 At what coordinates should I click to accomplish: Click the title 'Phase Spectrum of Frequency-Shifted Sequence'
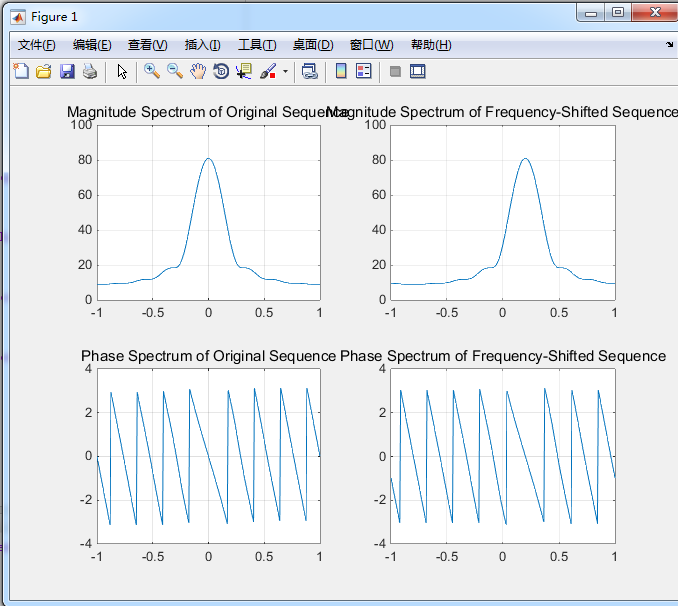coord(503,356)
